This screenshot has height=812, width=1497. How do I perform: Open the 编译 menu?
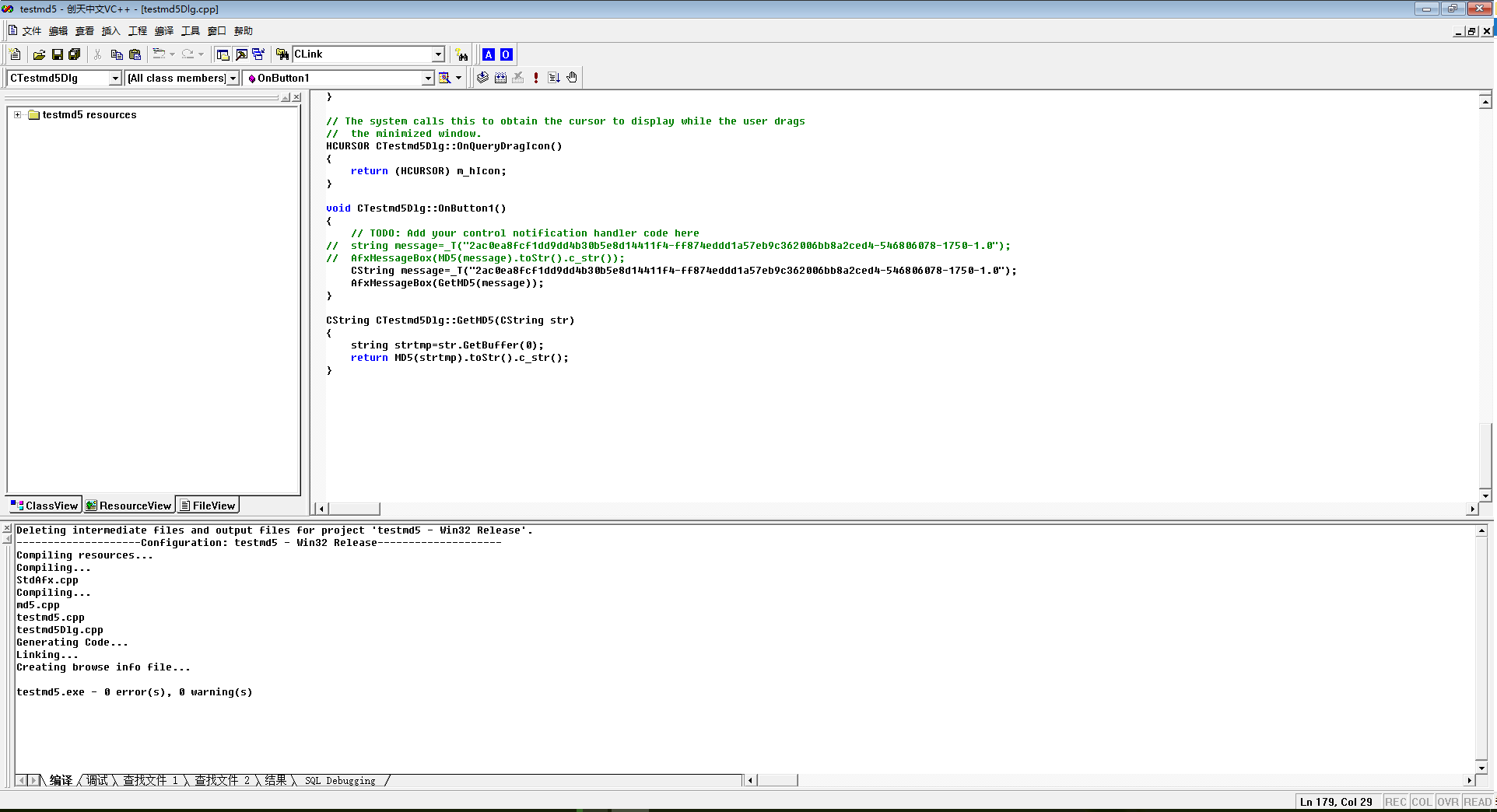(164, 31)
